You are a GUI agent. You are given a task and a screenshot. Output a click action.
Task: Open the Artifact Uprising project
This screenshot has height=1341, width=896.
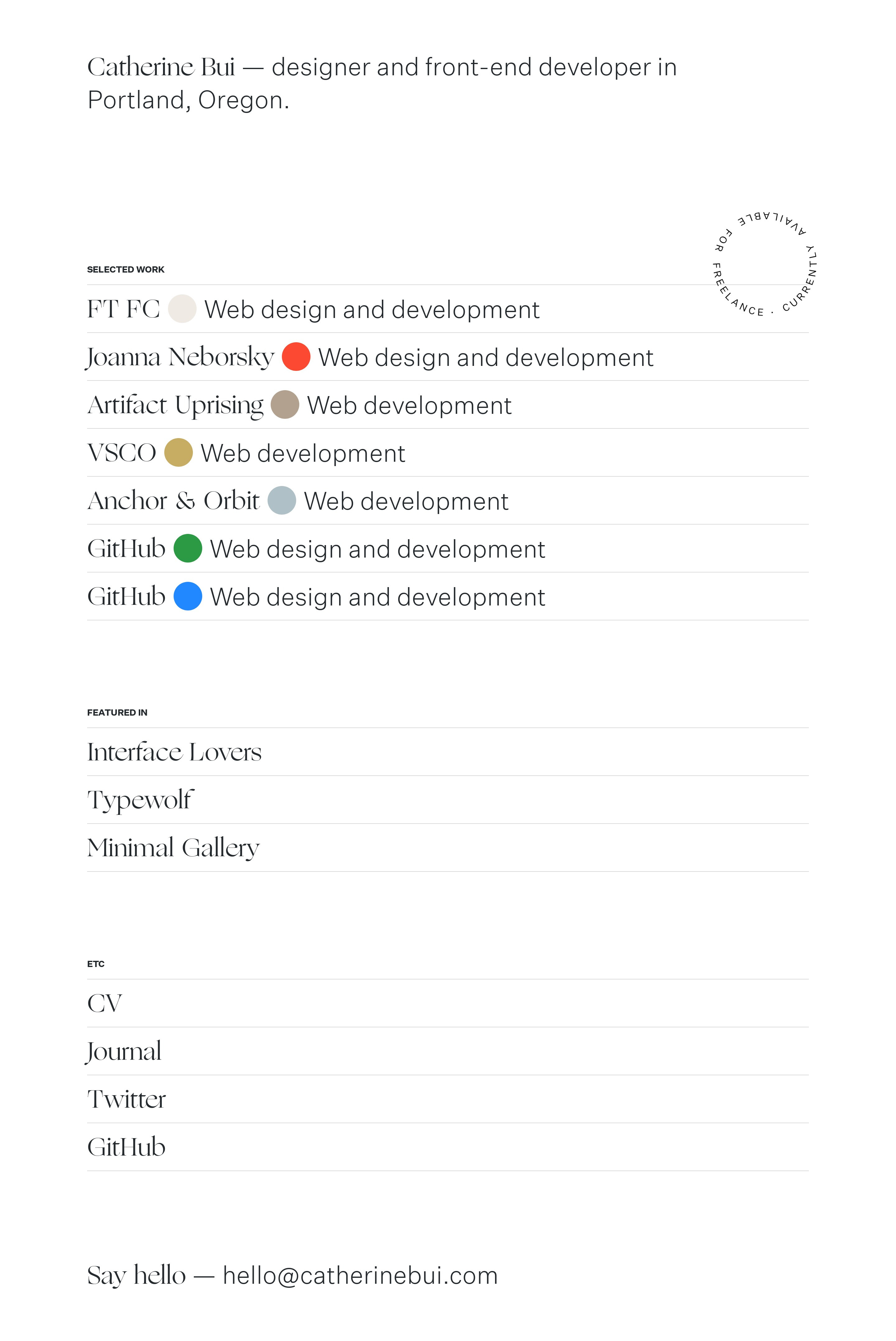tap(175, 405)
